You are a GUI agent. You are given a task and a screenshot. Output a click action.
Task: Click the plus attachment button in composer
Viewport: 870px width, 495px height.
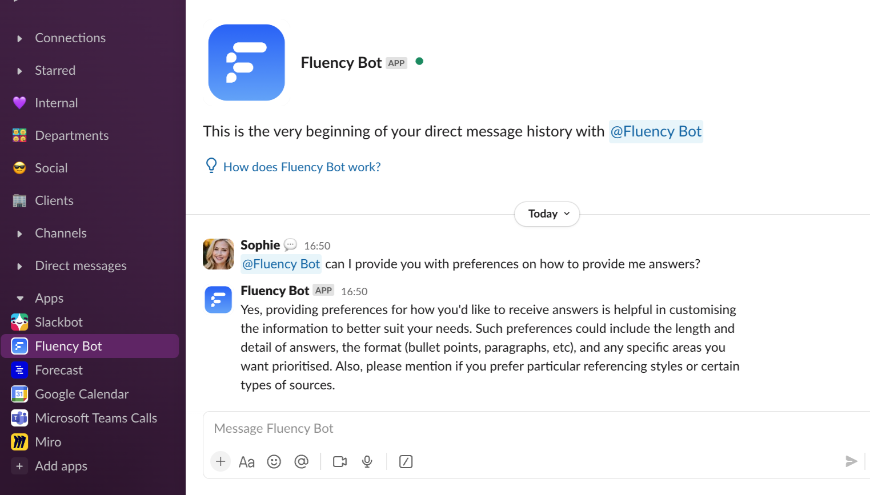(x=220, y=461)
